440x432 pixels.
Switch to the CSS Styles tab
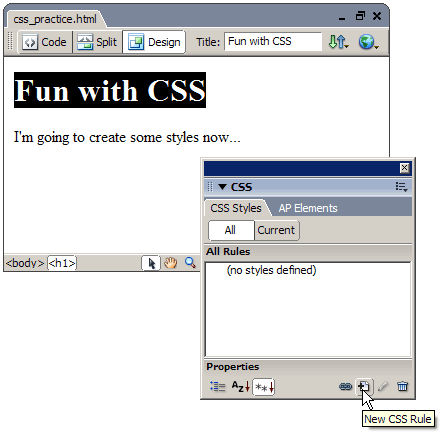pyautogui.click(x=236, y=208)
